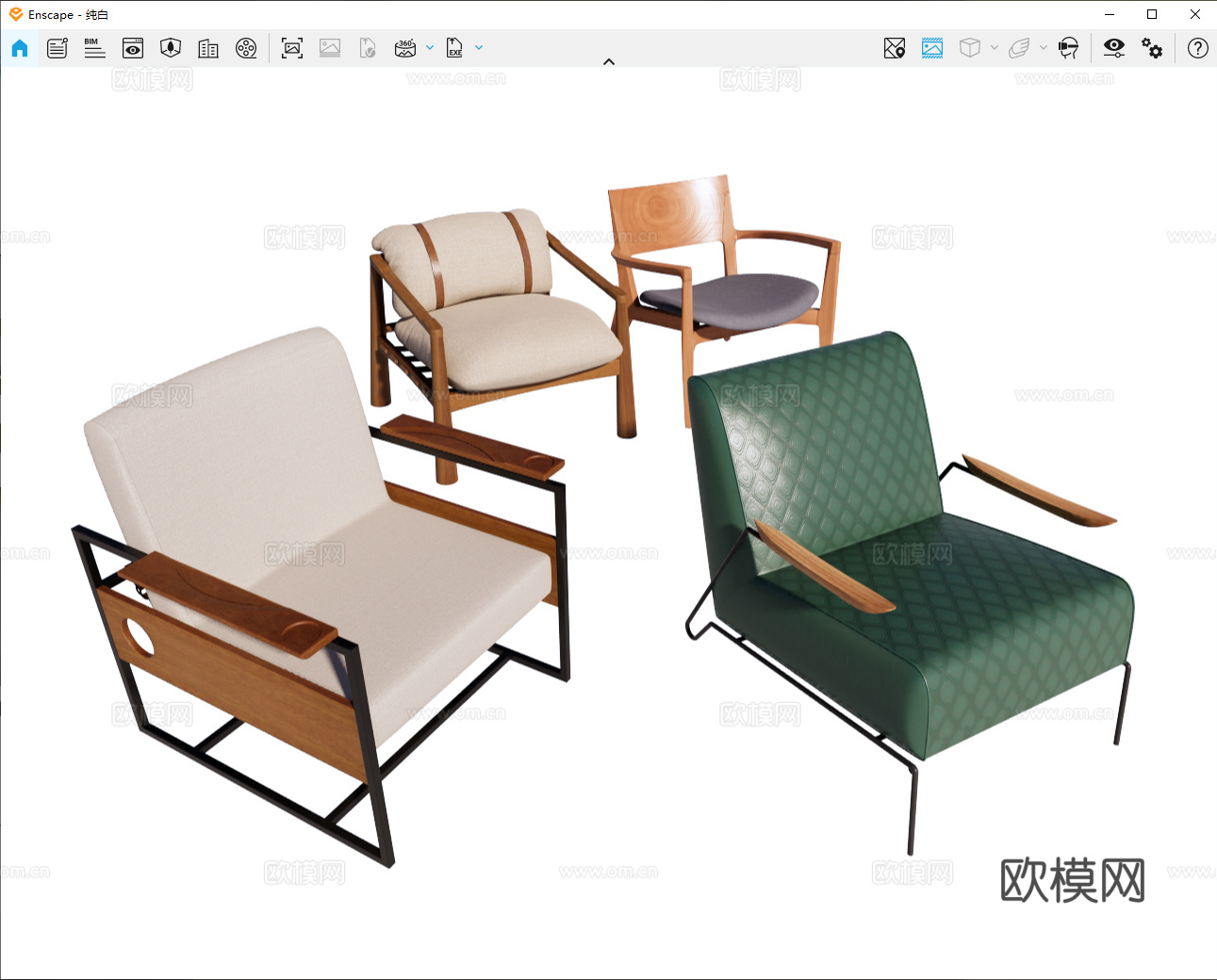Open the View Management panel
The height and width of the screenshot is (980, 1217).
click(133, 48)
